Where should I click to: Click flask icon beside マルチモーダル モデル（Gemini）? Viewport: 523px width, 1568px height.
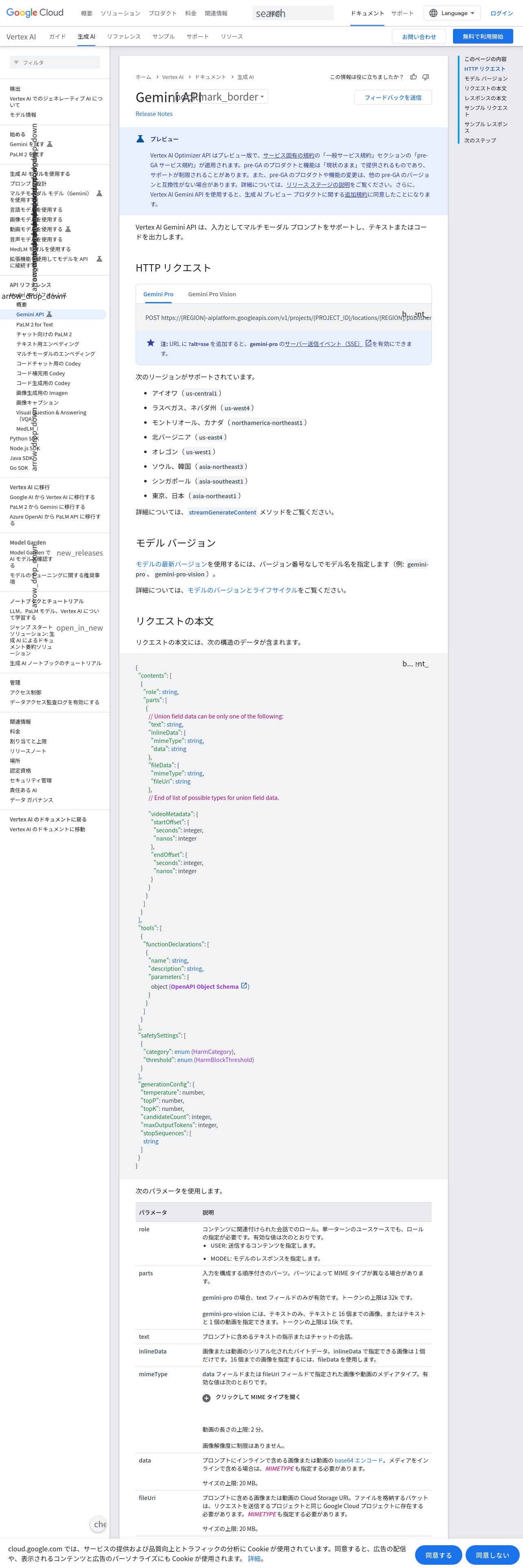point(99,194)
